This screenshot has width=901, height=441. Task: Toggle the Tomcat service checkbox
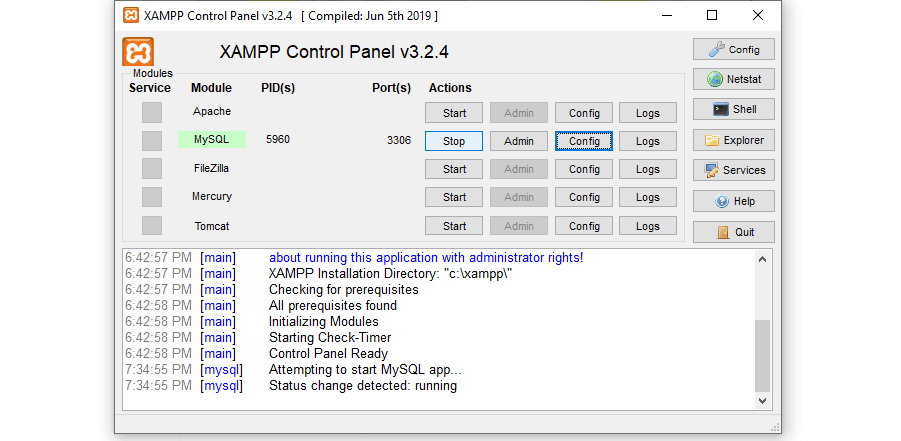click(x=151, y=226)
